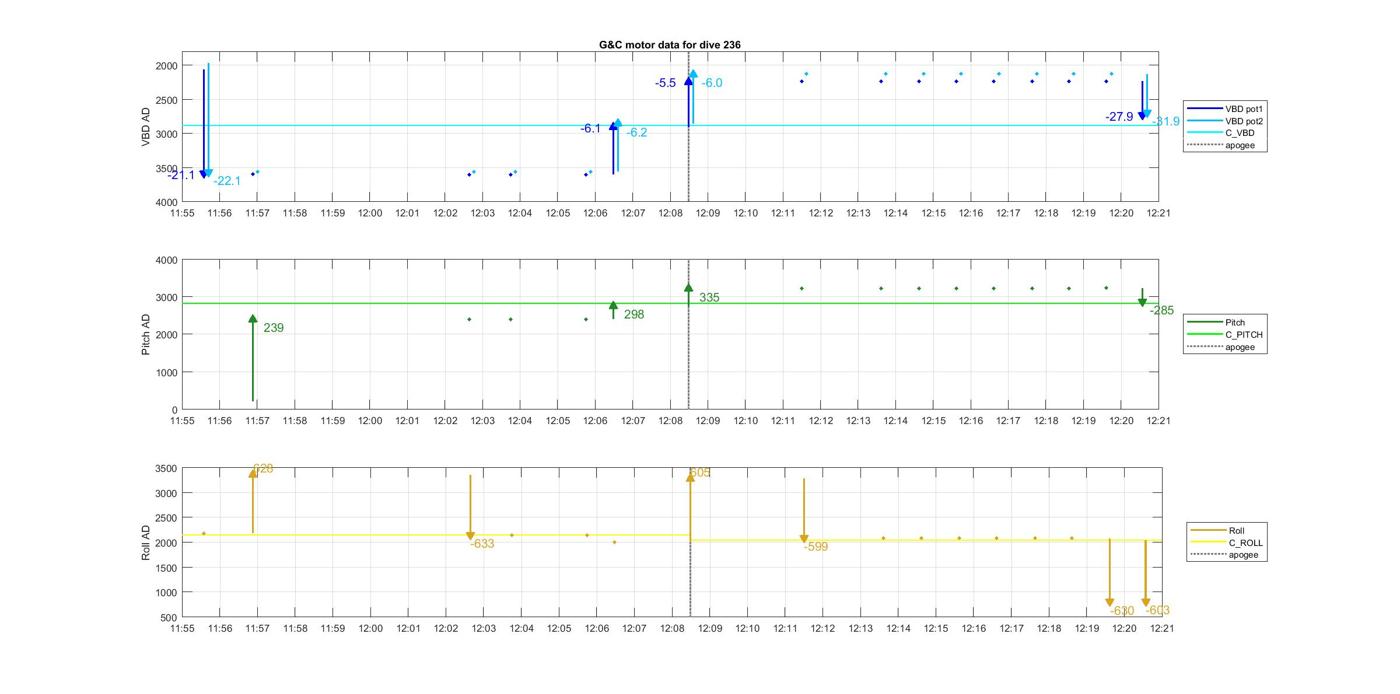The width and height of the screenshot is (1400, 694).
Task: Click the '-31.9' VBD annotation
Action: click(x=1166, y=121)
